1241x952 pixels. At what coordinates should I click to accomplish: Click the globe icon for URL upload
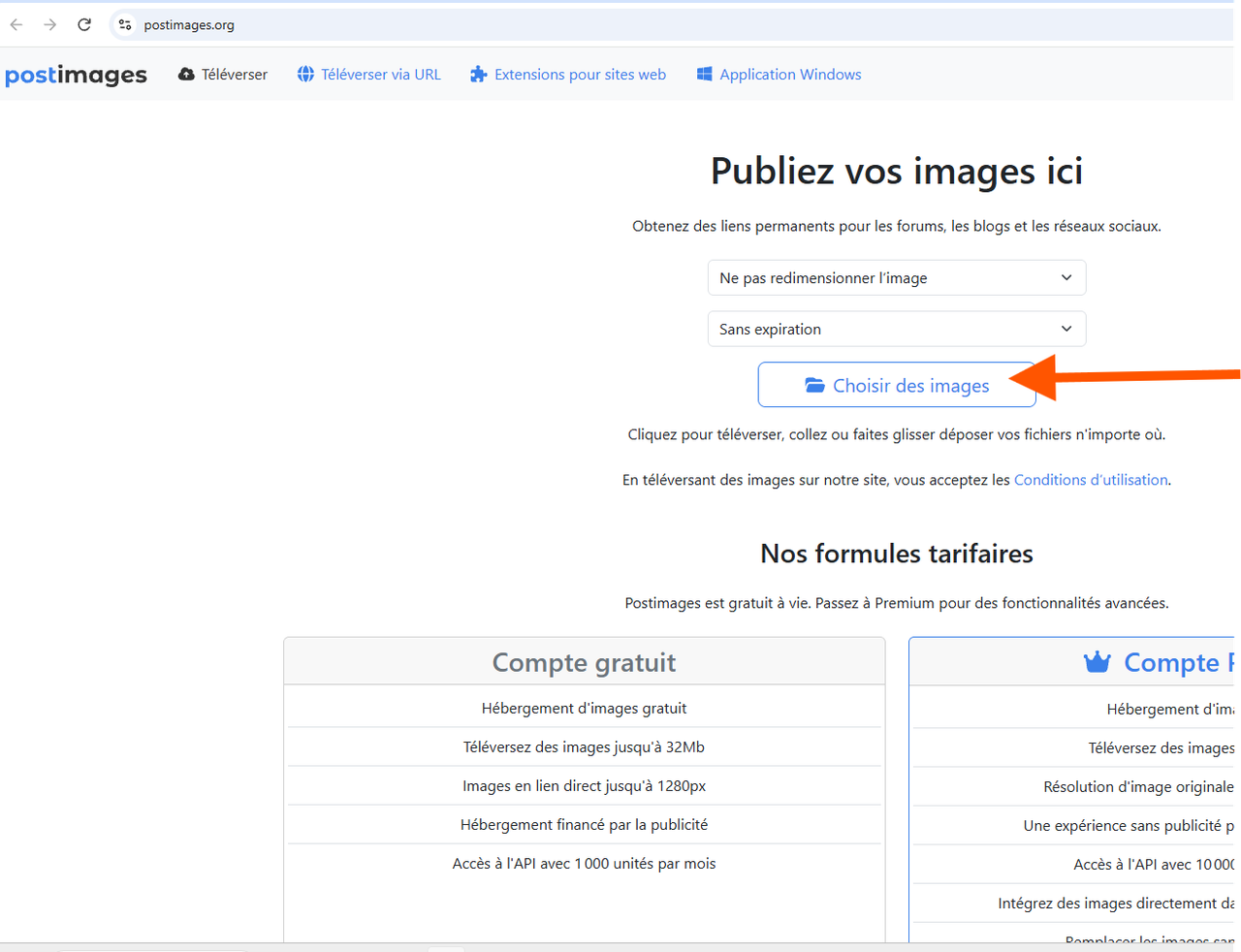[305, 75]
